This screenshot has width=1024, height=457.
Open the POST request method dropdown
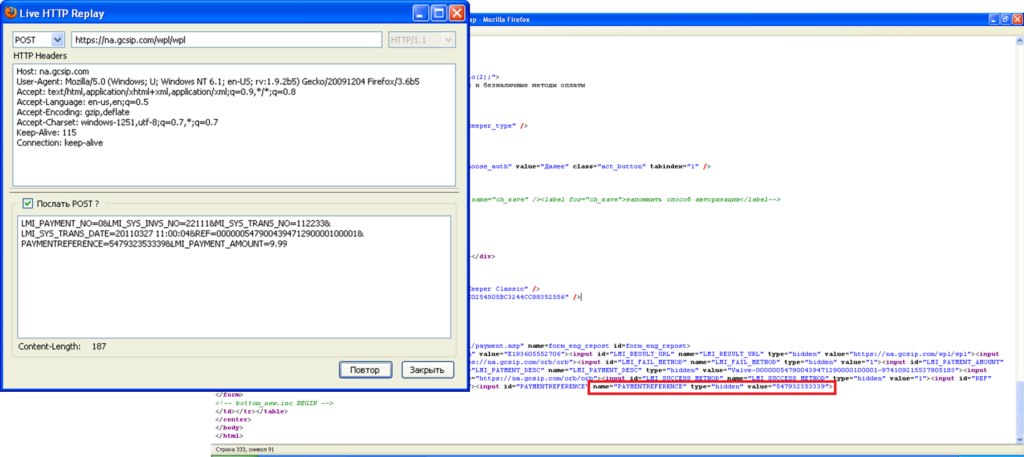pos(57,39)
